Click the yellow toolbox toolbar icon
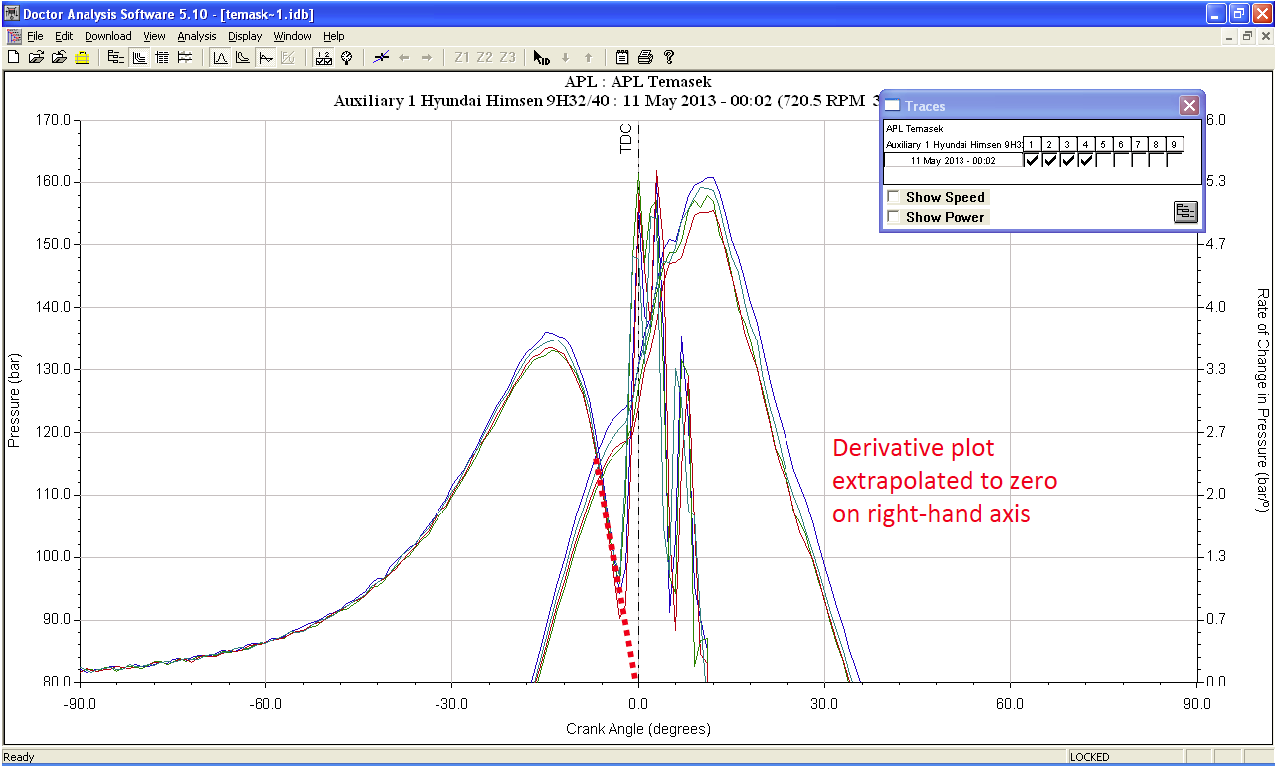The image size is (1277, 767). point(82,57)
